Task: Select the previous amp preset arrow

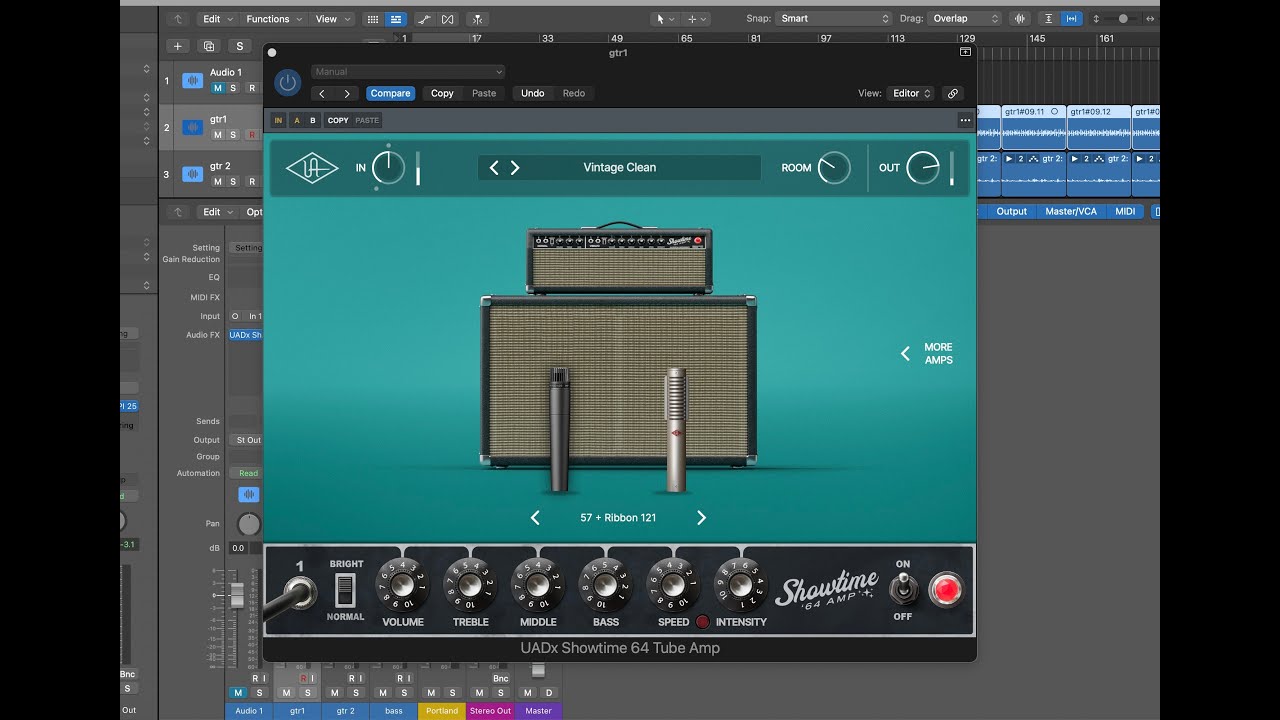Action: [494, 168]
